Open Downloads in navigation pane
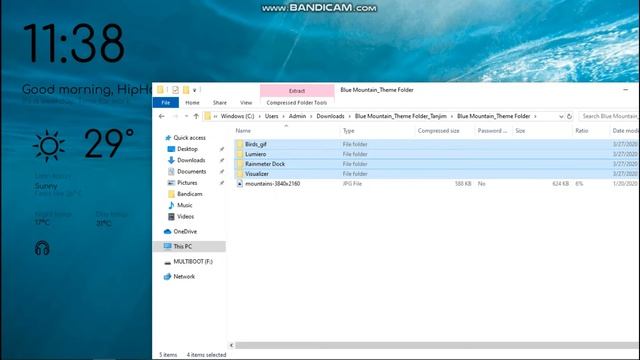Viewport: 640px width, 360px height. click(x=191, y=160)
